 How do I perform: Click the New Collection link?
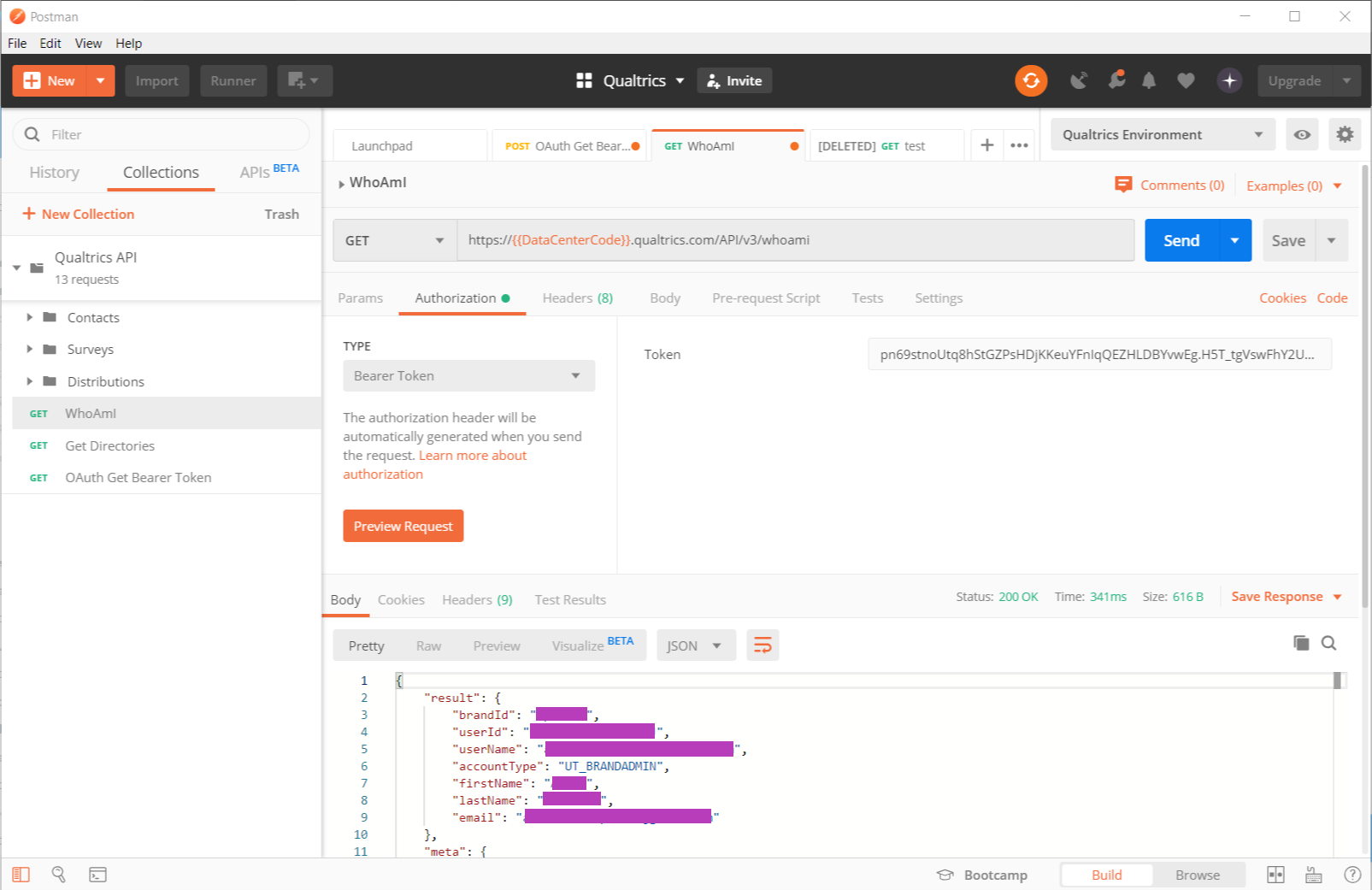[79, 214]
